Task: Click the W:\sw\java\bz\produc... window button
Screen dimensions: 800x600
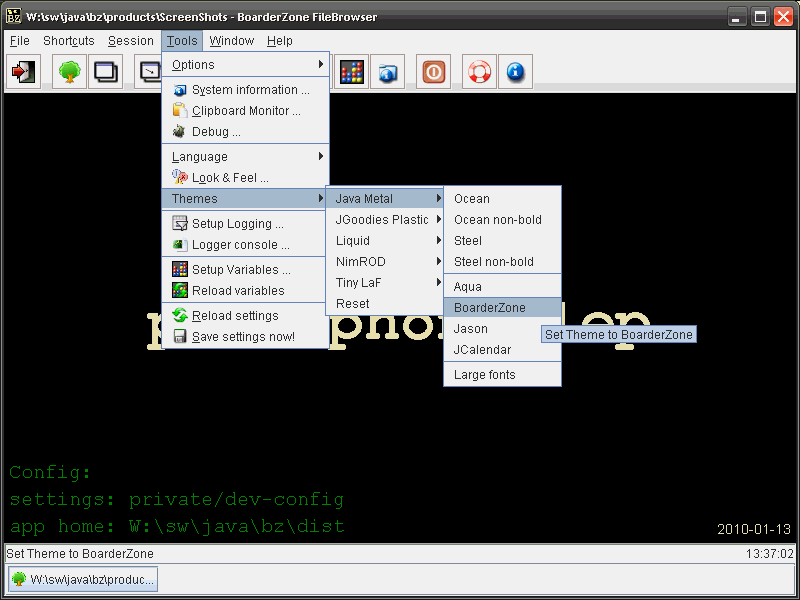Action: pos(83,580)
